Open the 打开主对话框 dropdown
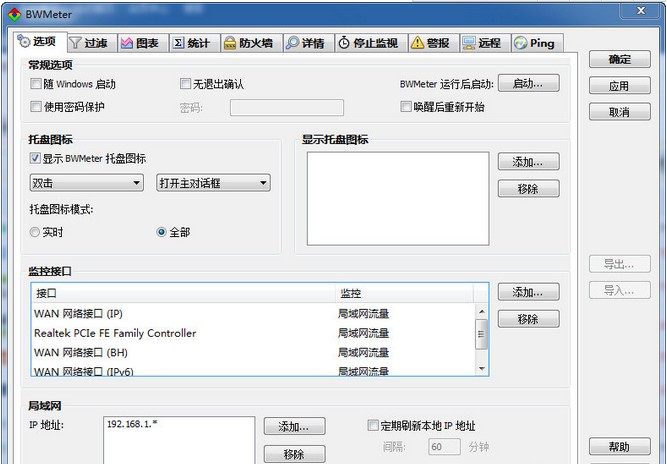This screenshot has height=464, width=667. click(x=214, y=183)
